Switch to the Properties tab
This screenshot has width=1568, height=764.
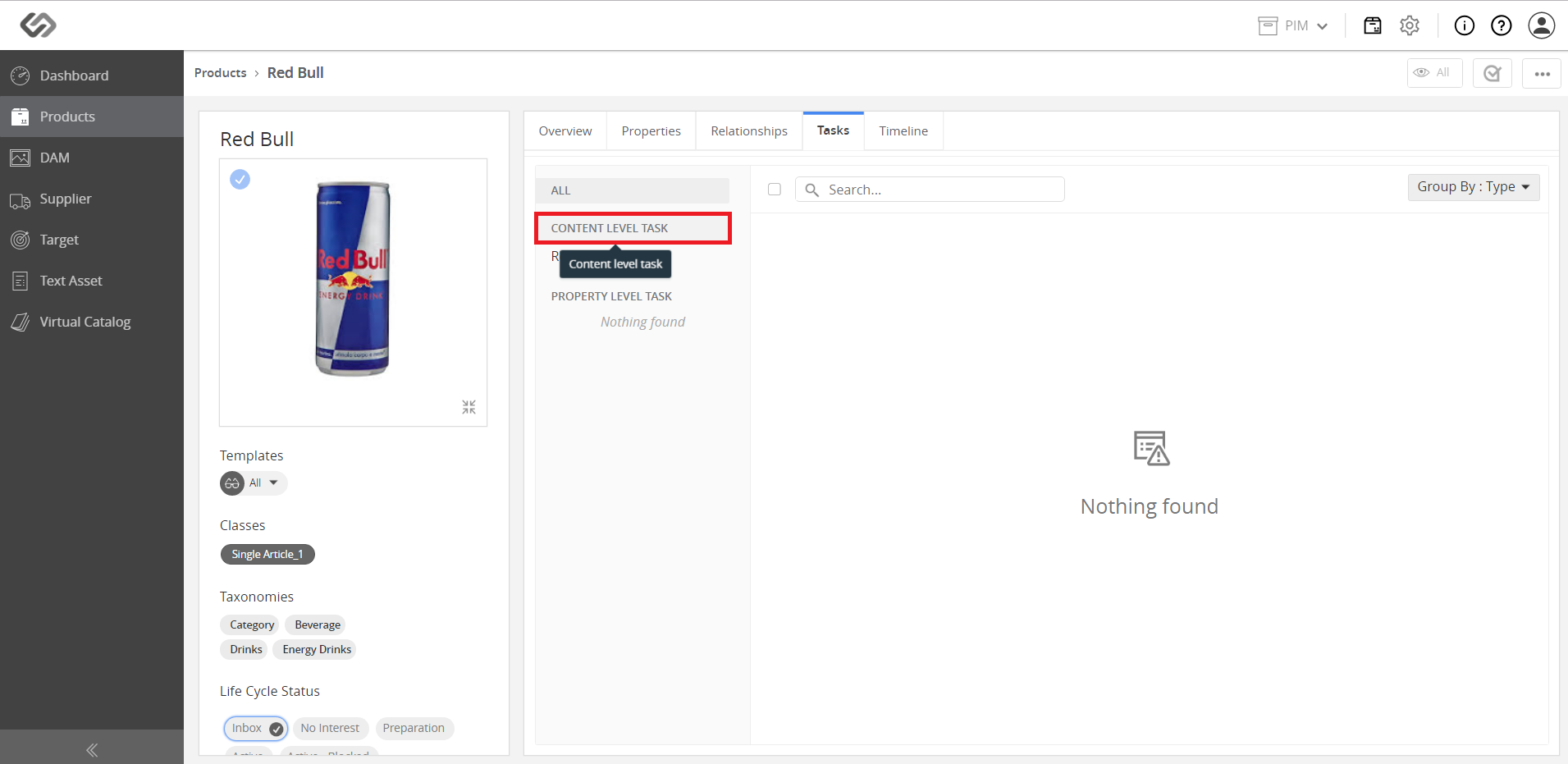point(651,131)
